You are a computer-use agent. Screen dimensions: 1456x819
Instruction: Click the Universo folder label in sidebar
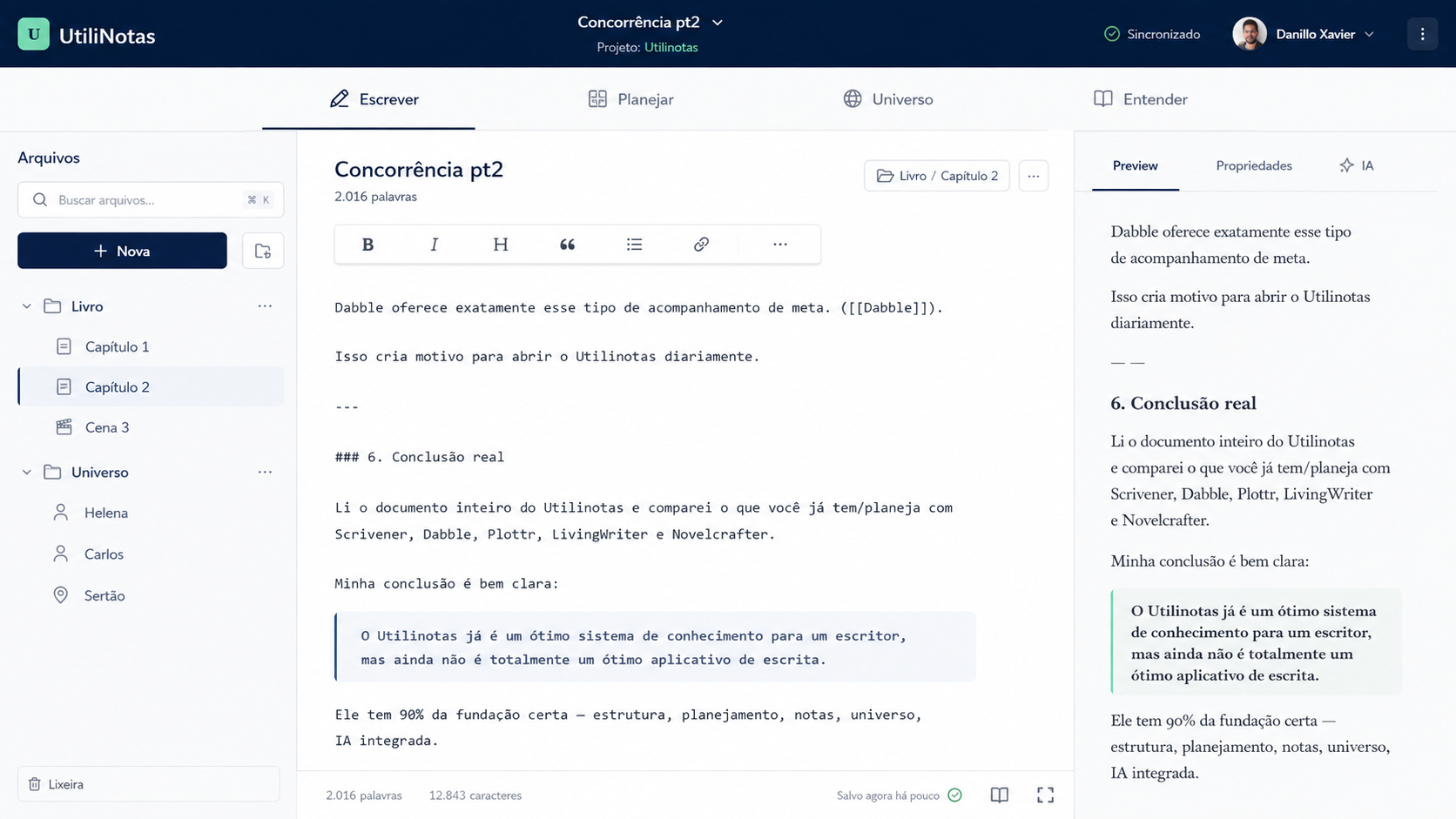click(100, 472)
